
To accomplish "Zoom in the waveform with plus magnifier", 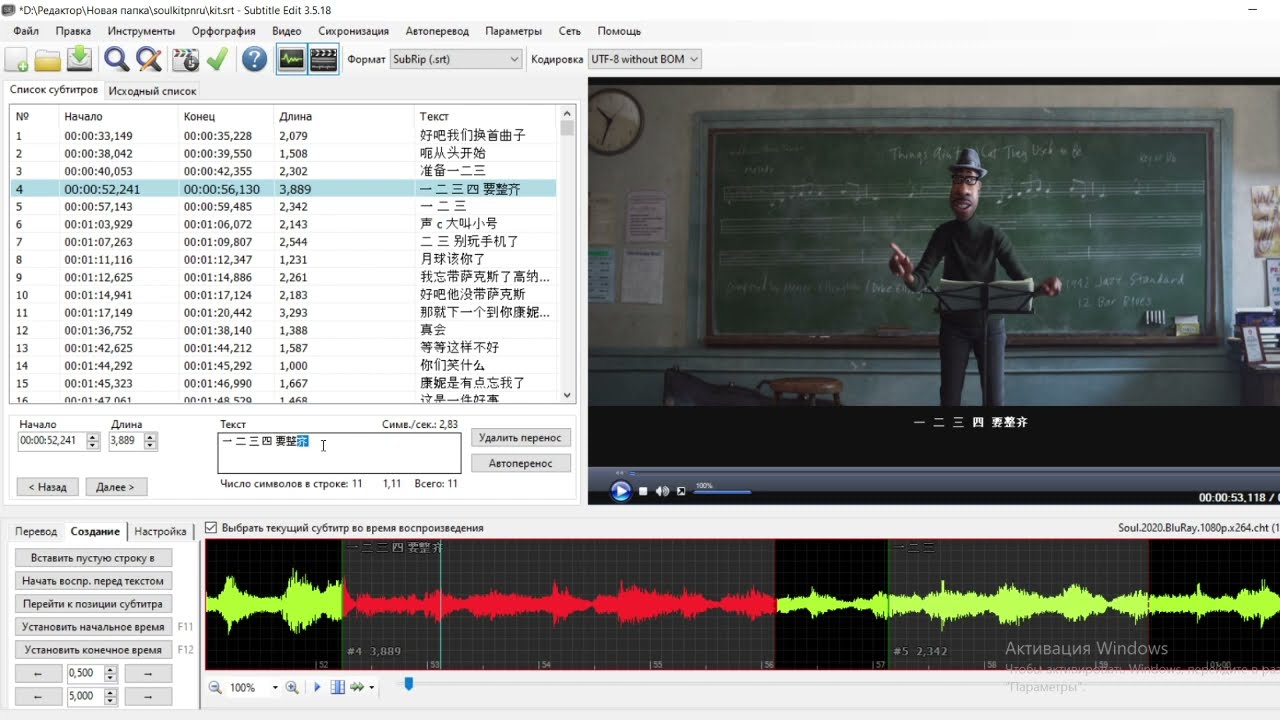I will [x=292, y=687].
